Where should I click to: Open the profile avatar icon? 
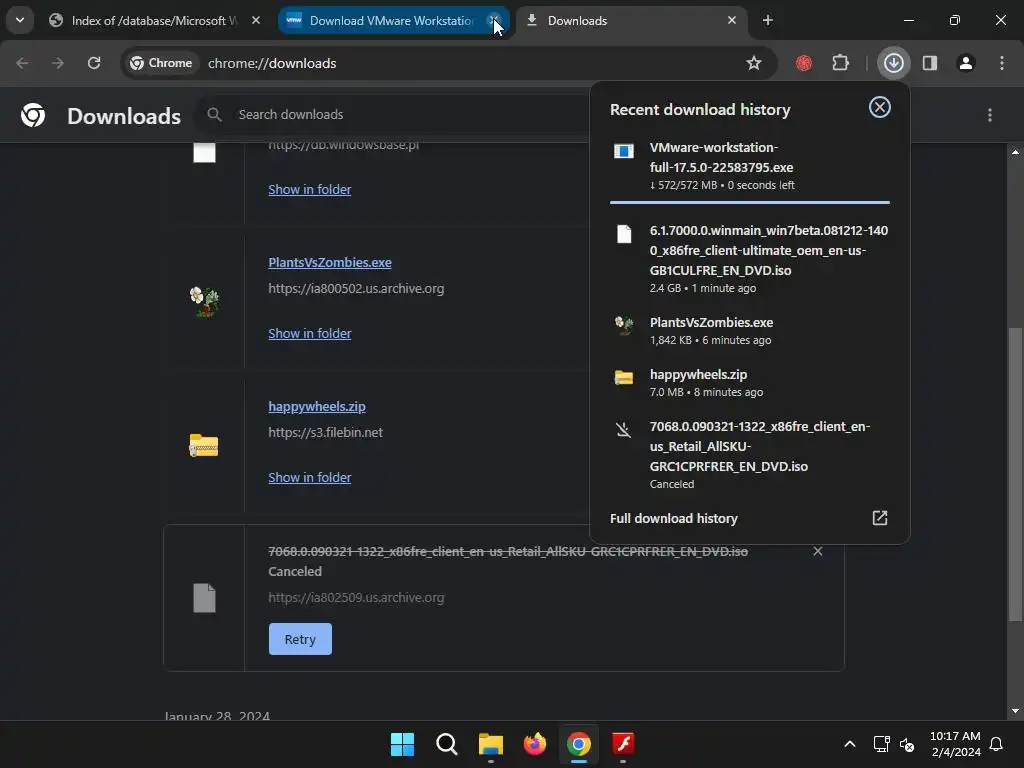[x=966, y=63]
